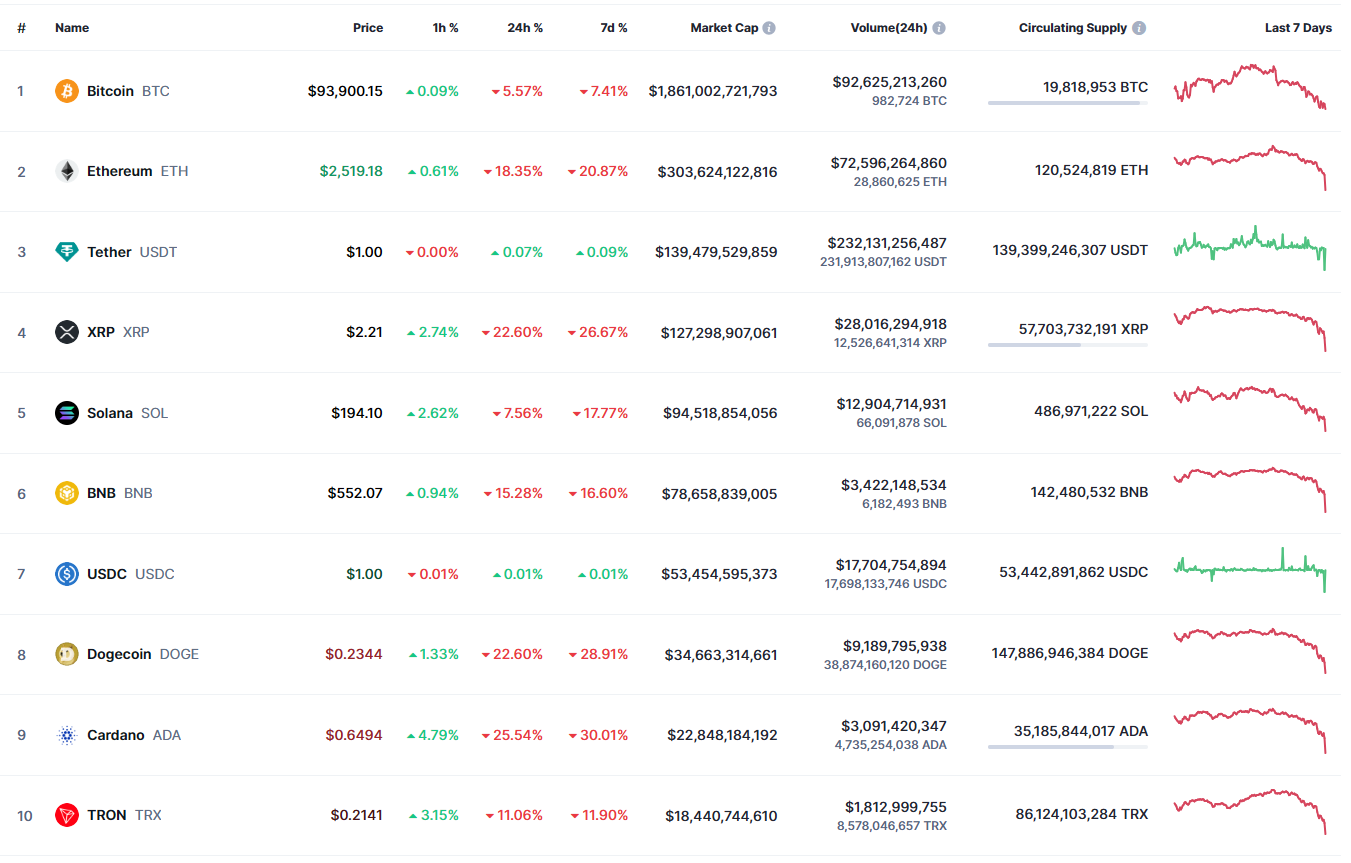Click the Ethereum coin logo
1351x863 pixels.
point(67,171)
